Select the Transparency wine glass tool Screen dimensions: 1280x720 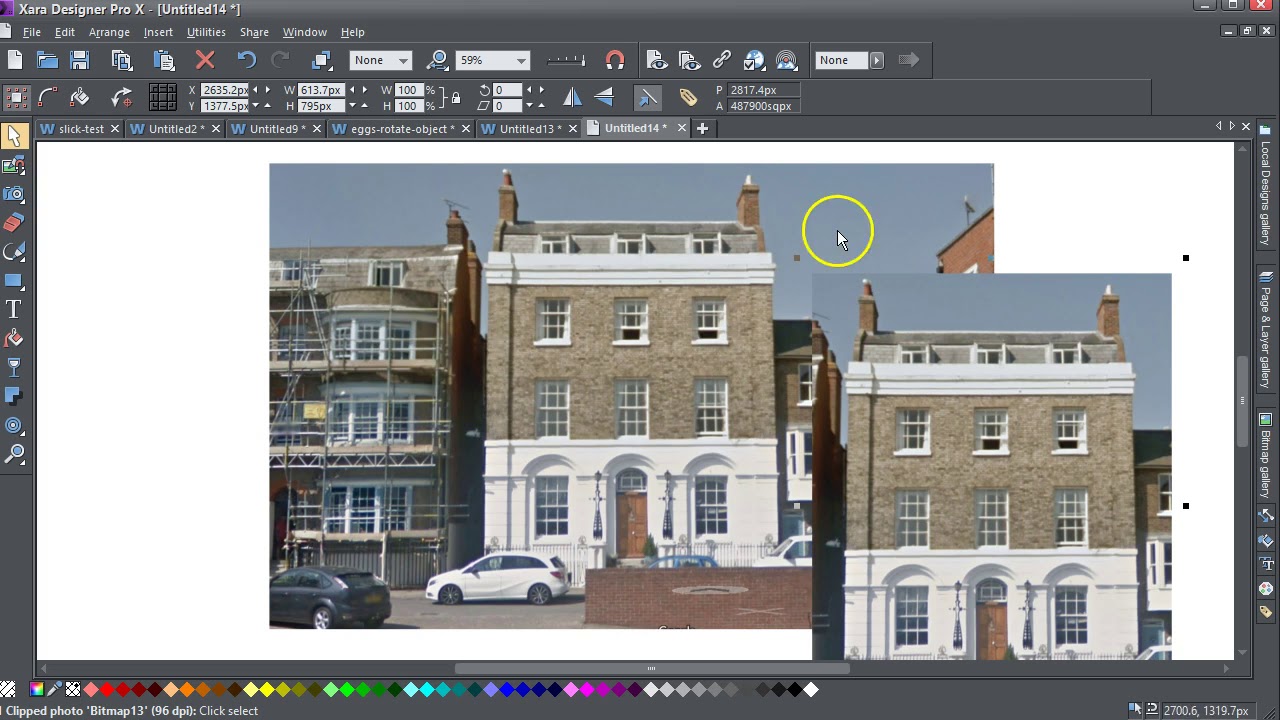coord(14,367)
